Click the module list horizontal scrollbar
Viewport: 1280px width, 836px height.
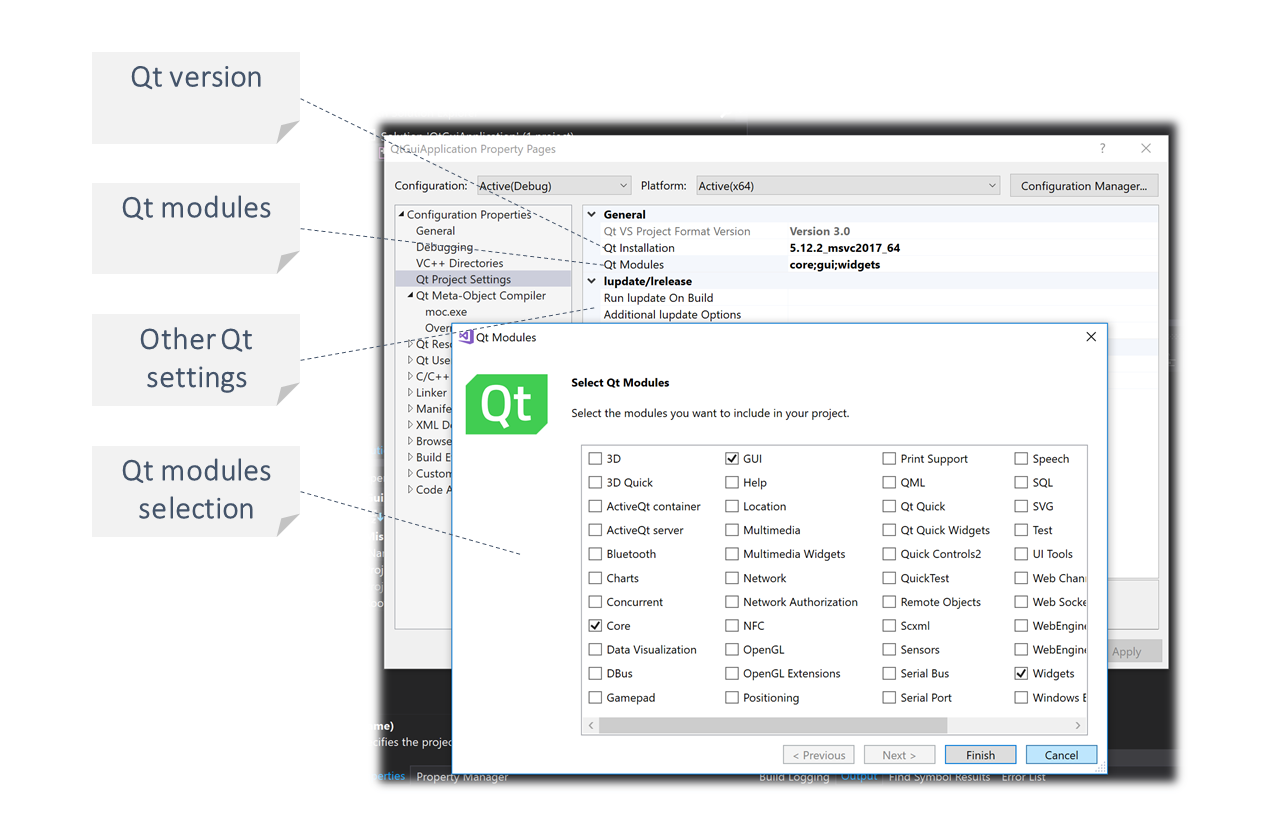[x=772, y=725]
